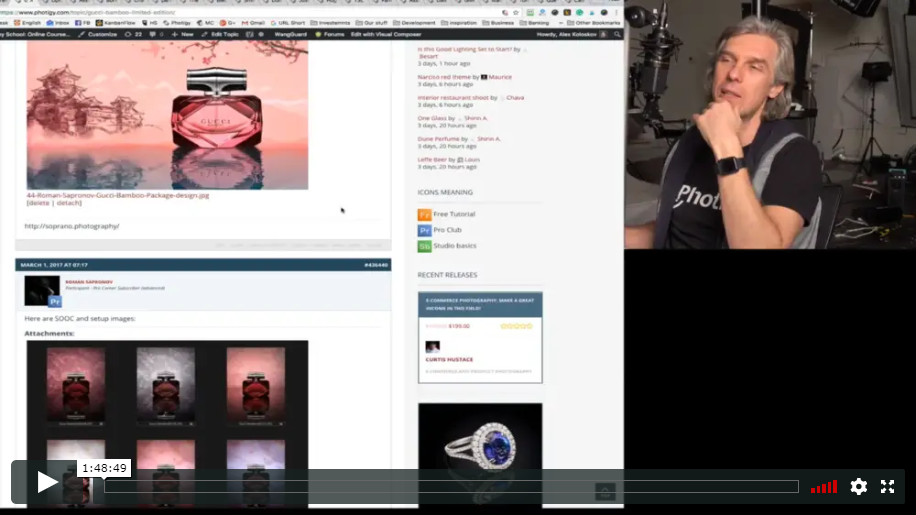The height and width of the screenshot is (515, 916).
Task: Open the 22 updates item in admin bar
Action: click(133, 34)
